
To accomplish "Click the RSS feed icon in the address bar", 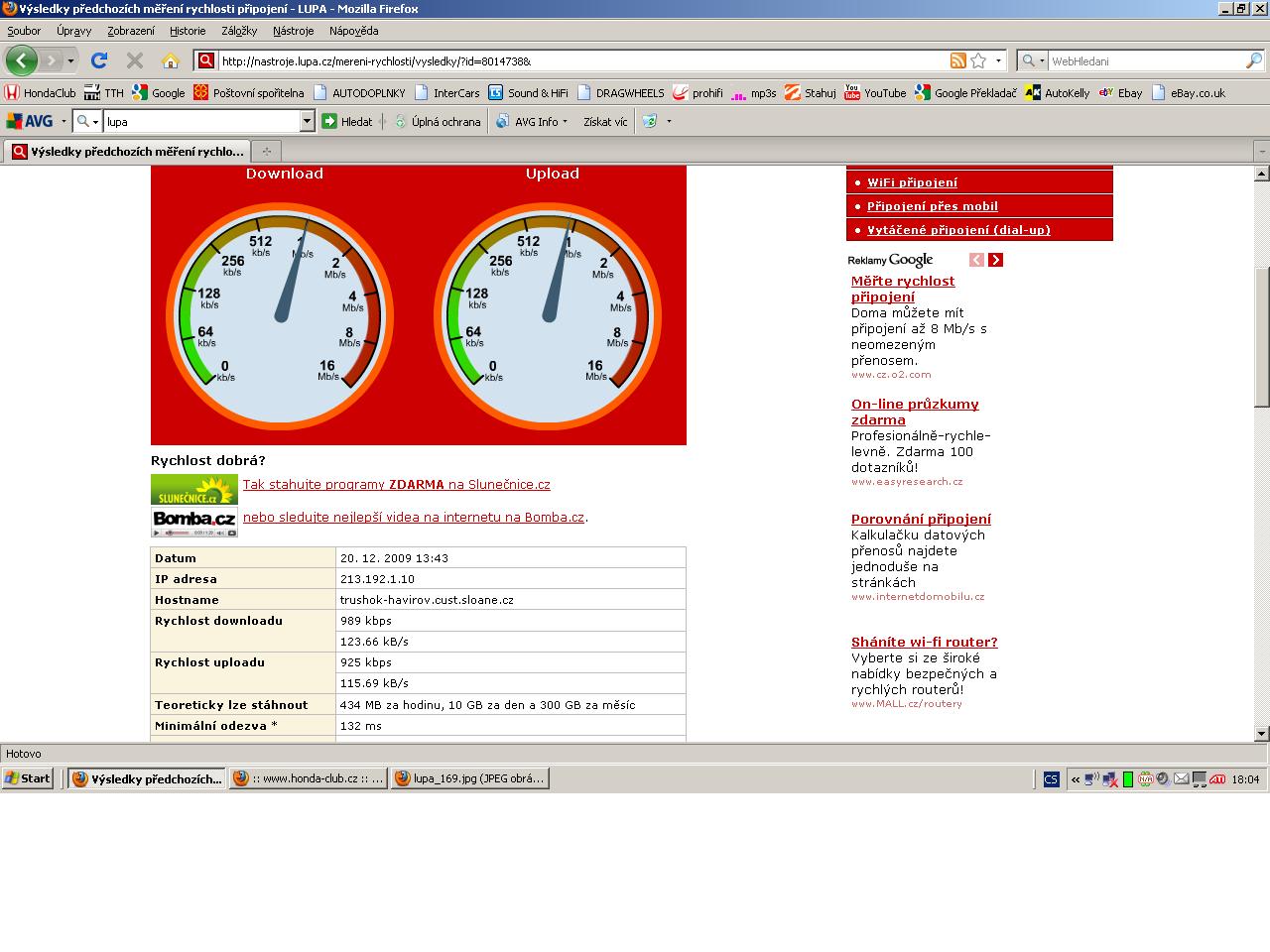I will tap(957, 60).
